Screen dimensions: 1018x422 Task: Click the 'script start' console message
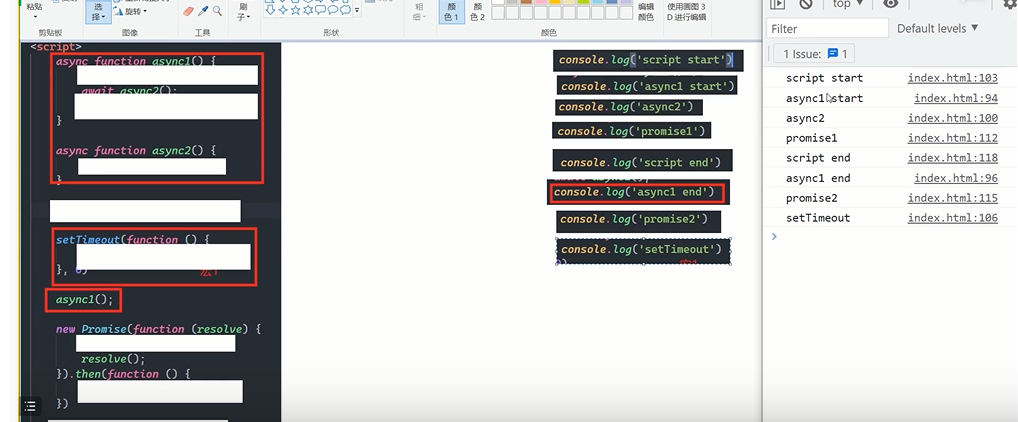pos(824,78)
